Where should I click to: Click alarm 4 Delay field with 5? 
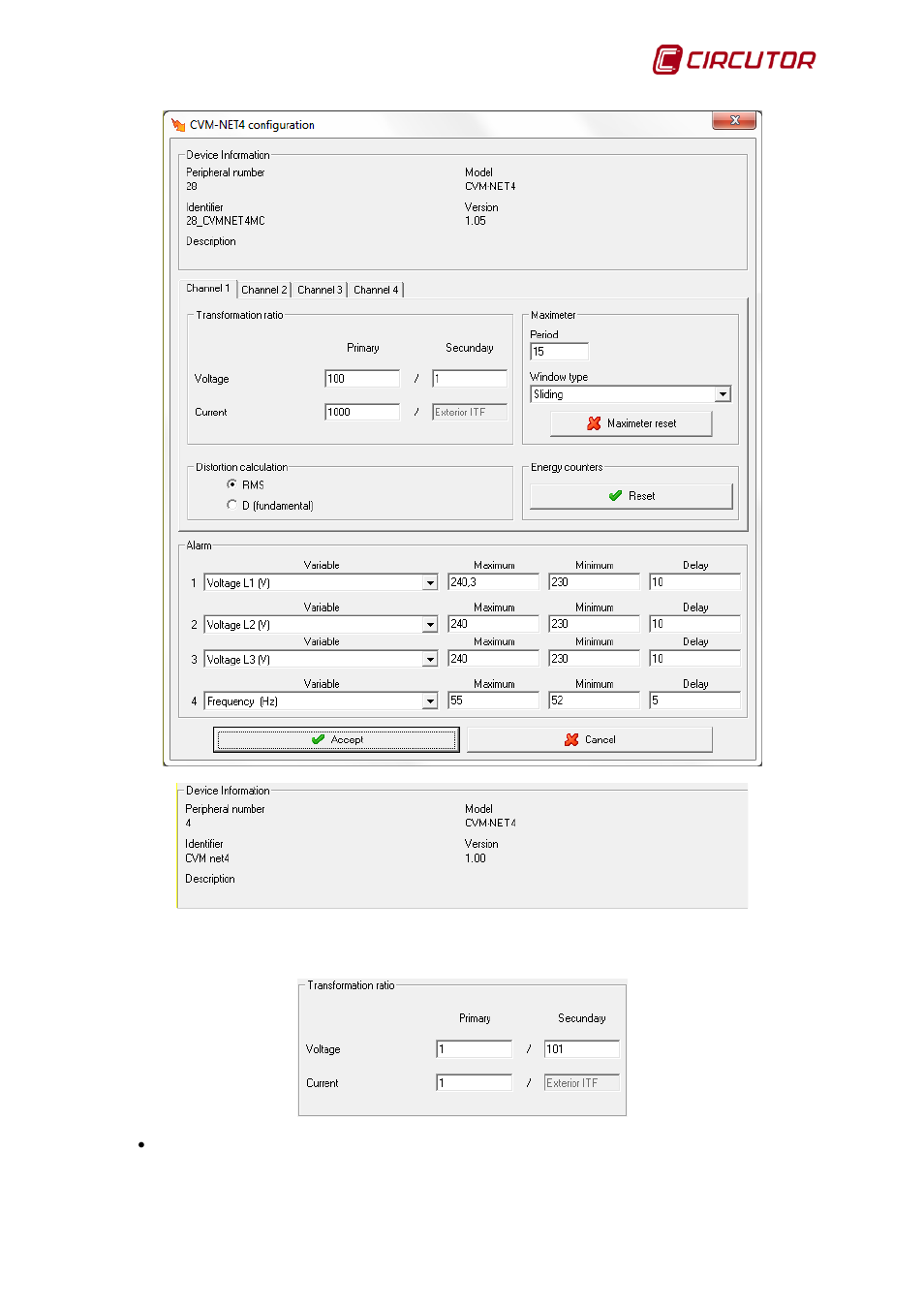694,701
